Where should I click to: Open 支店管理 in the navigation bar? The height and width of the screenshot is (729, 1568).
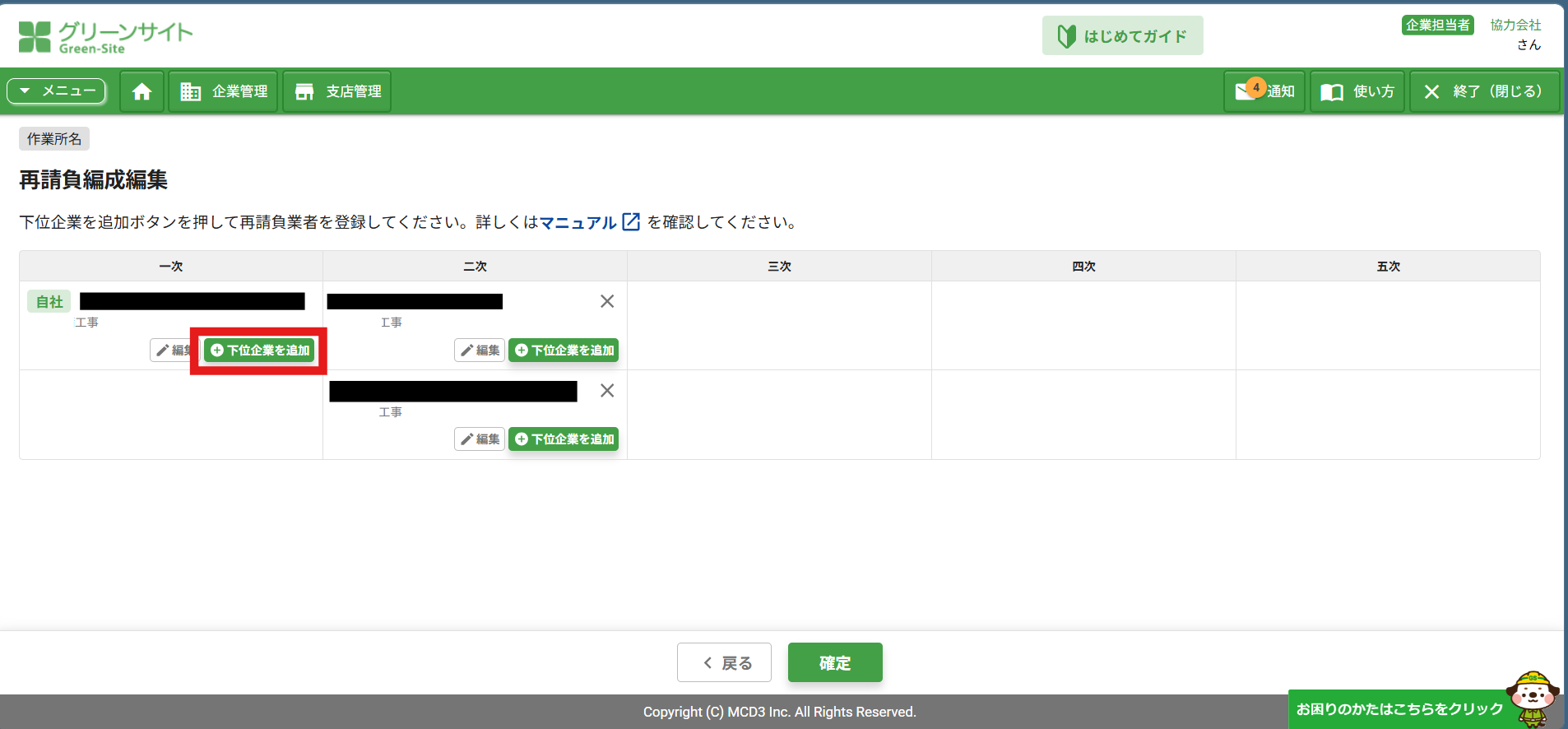pyautogui.click(x=337, y=91)
